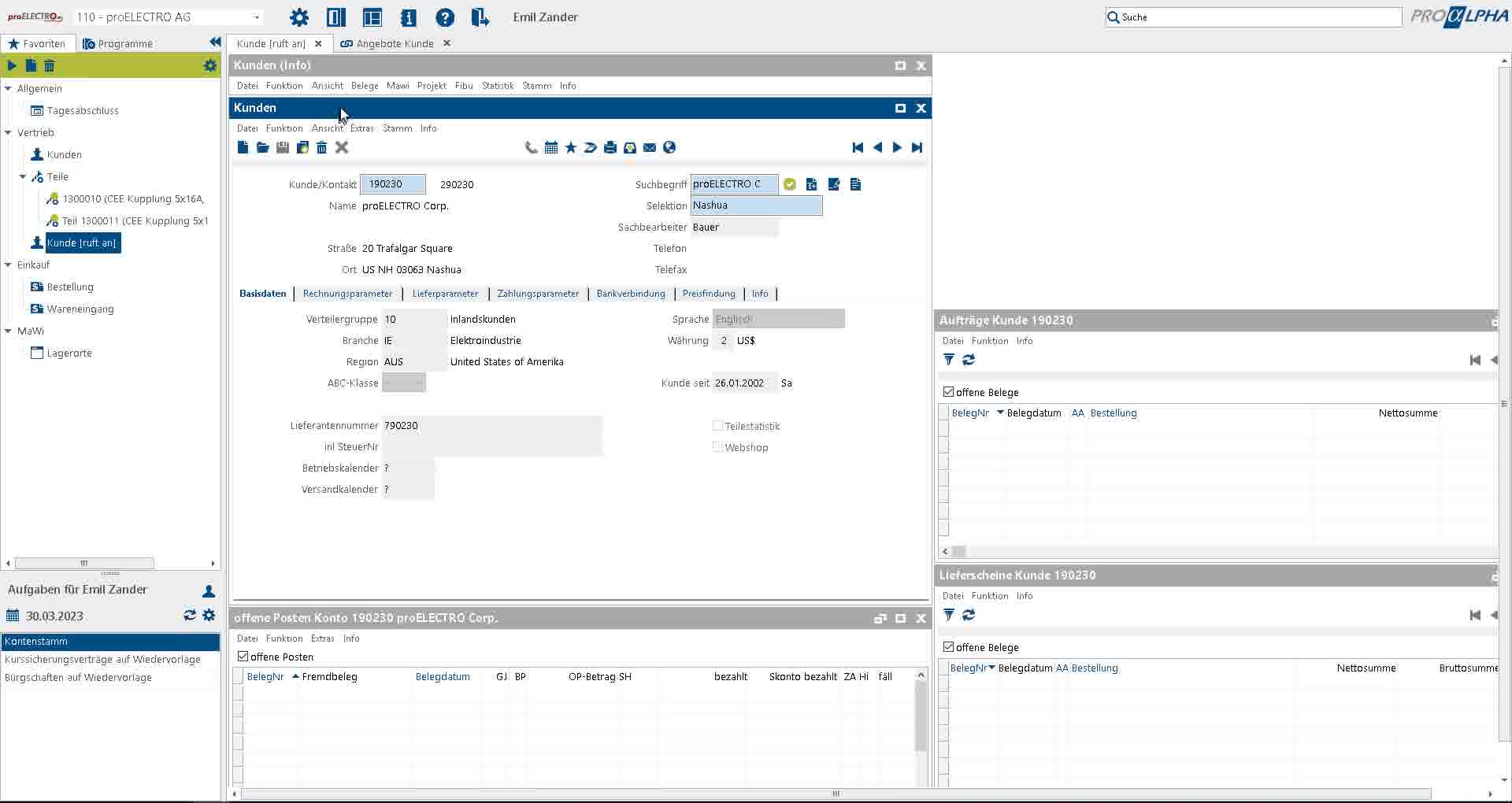Image resolution: width=1512 pixels, height=803 pixels.
Task: Delete favorite using trash icon in green bar
Action: click(x=50, y=65)
